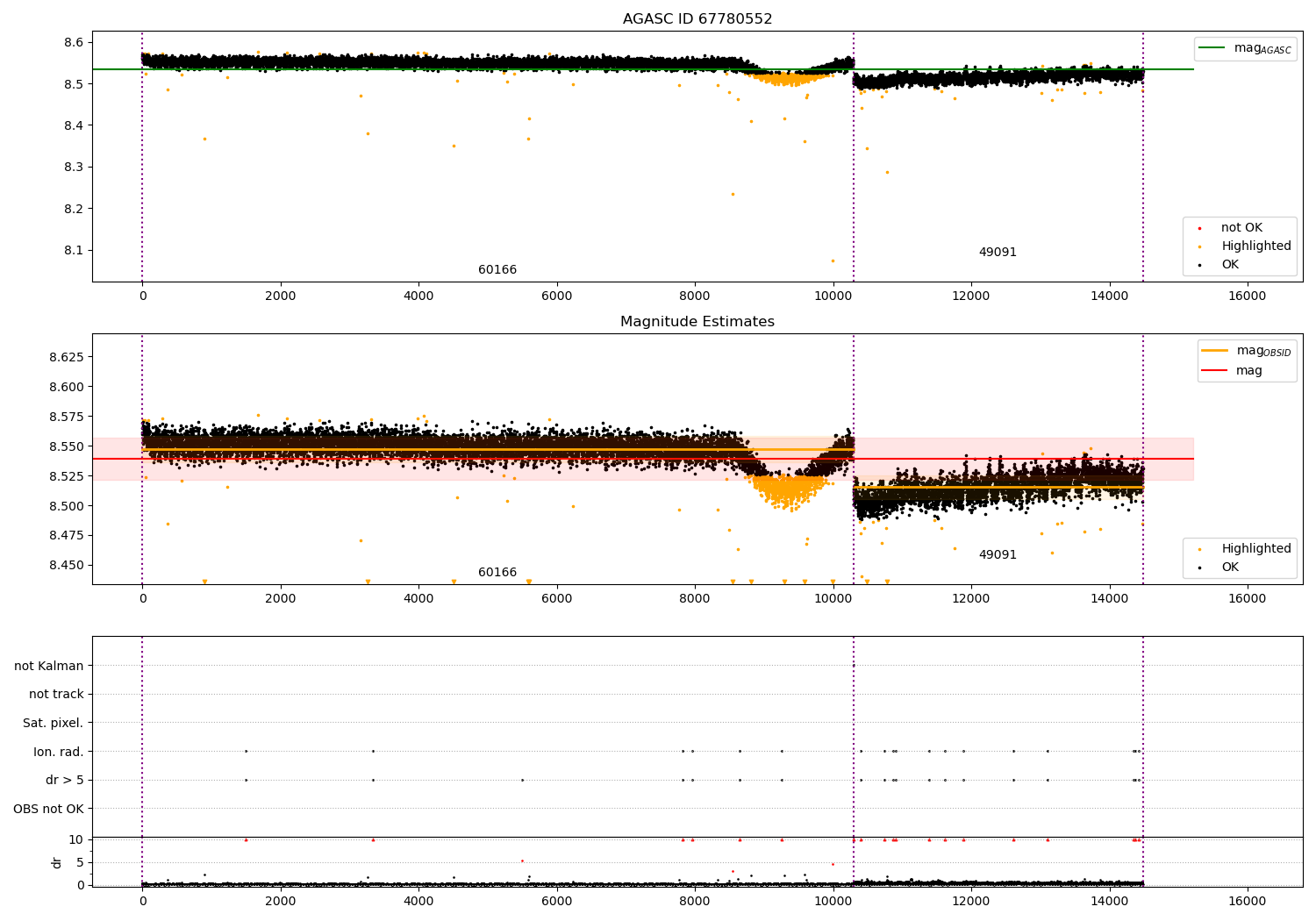The image size is (1316, 921).
Task: Click 'Highlighted' legend entry in middle plot
Action: [x=1256, y=549]
